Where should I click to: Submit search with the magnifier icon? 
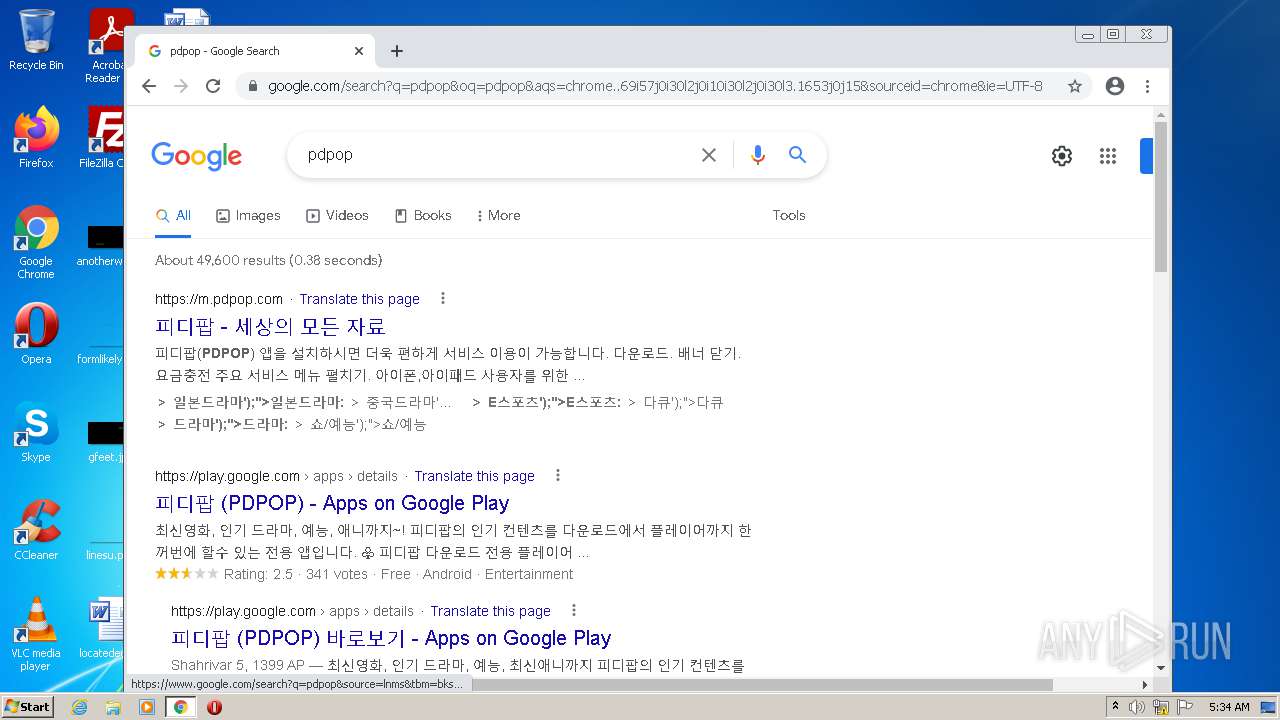(797, 155)
